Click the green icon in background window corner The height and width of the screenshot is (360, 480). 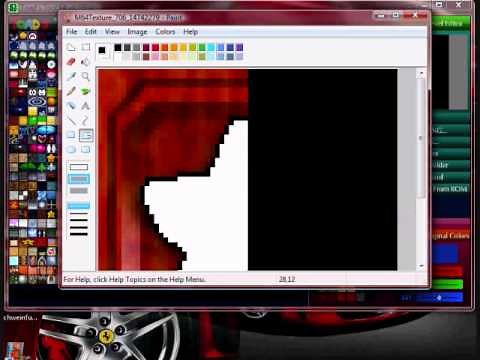tap(13, 7)
